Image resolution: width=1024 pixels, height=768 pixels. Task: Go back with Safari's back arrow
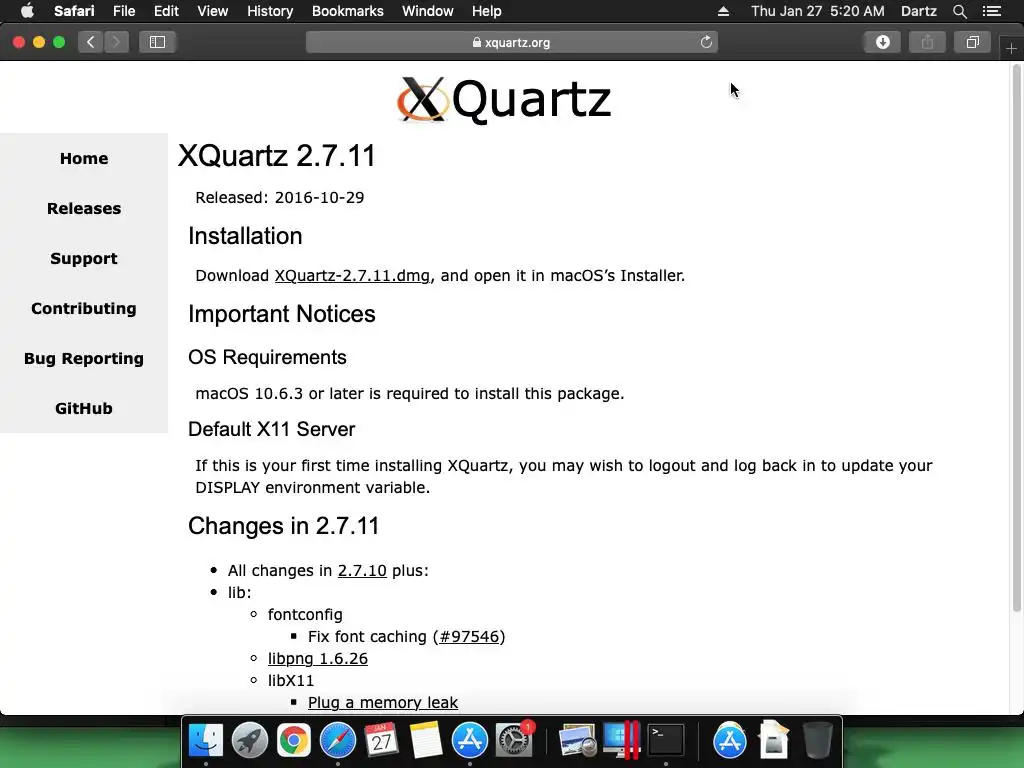coord(91,42)
